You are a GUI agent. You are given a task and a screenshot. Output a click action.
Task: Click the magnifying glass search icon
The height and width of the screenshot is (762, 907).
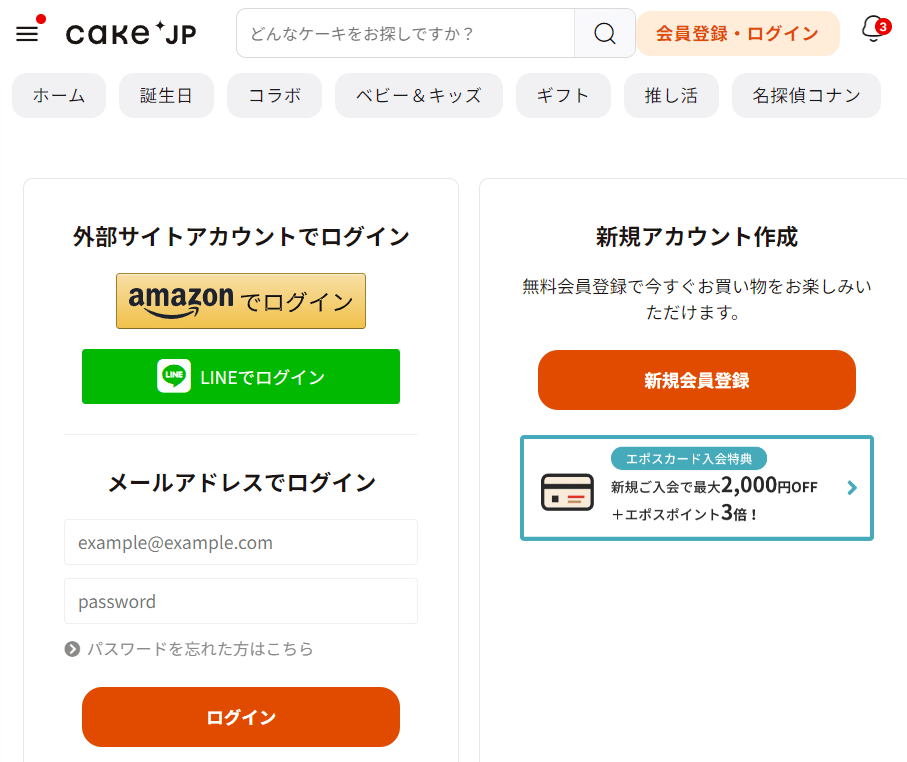604,34
